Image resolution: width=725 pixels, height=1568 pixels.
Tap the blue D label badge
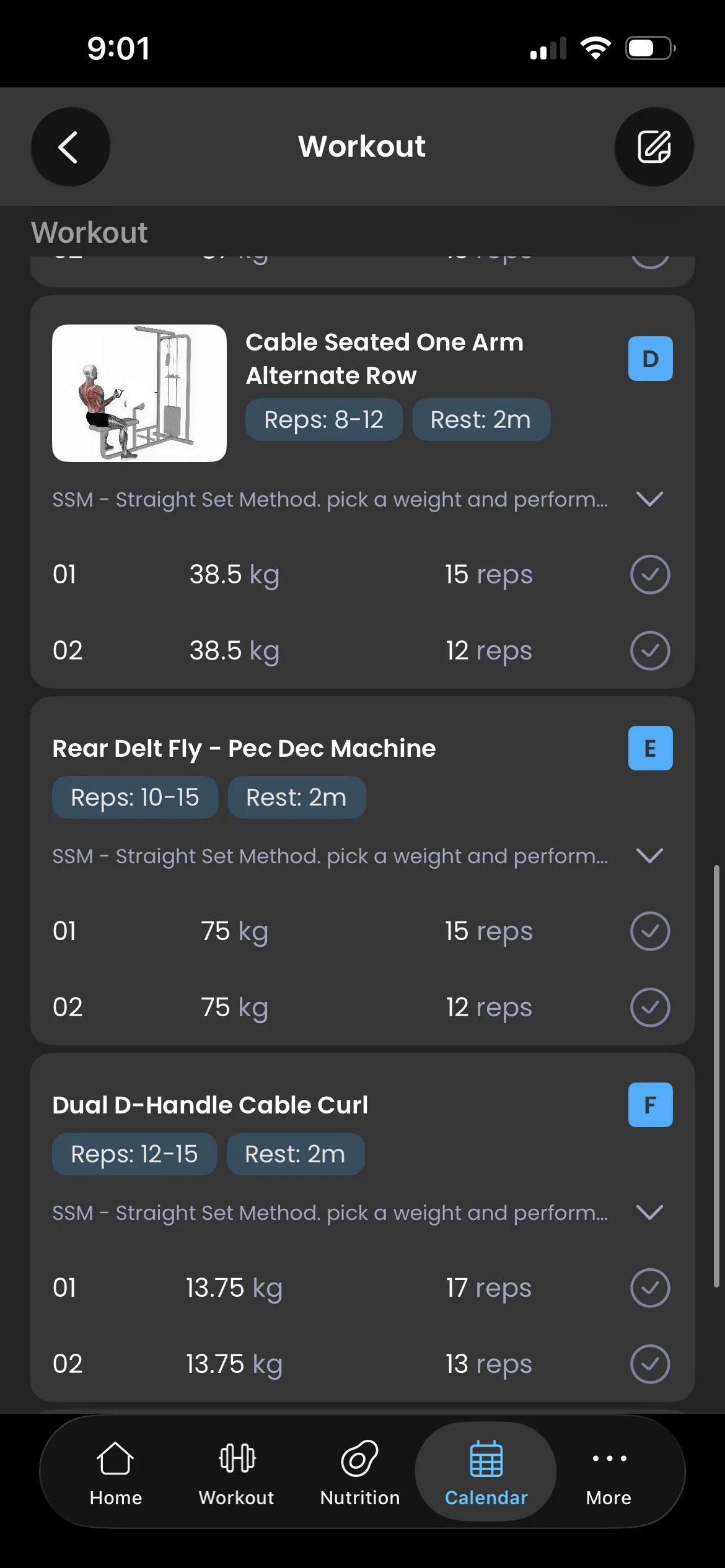point(650,359)
